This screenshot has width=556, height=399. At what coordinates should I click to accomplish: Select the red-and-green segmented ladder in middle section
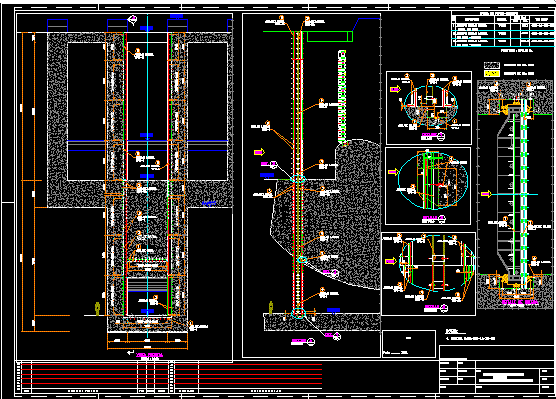[x=342, y=99]
